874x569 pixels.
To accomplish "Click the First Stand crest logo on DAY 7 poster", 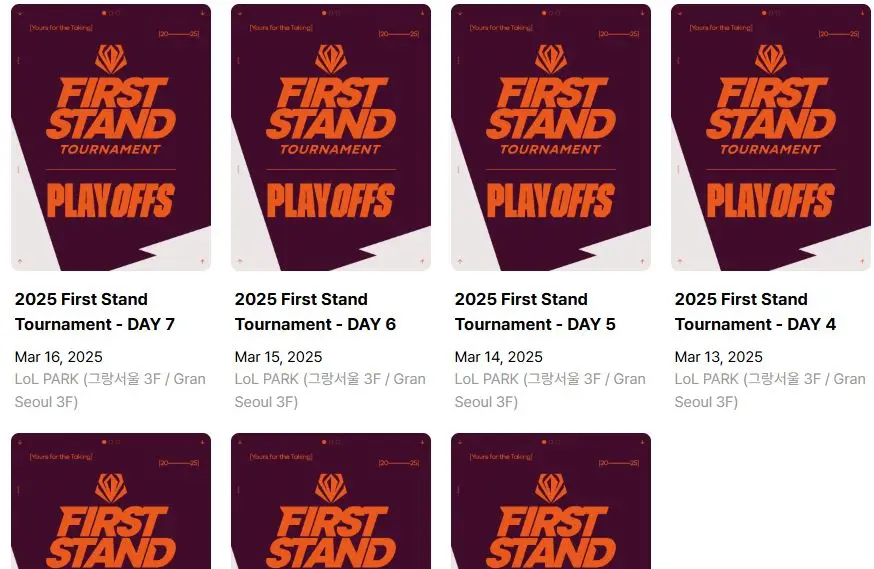I will tap(111, 59).
